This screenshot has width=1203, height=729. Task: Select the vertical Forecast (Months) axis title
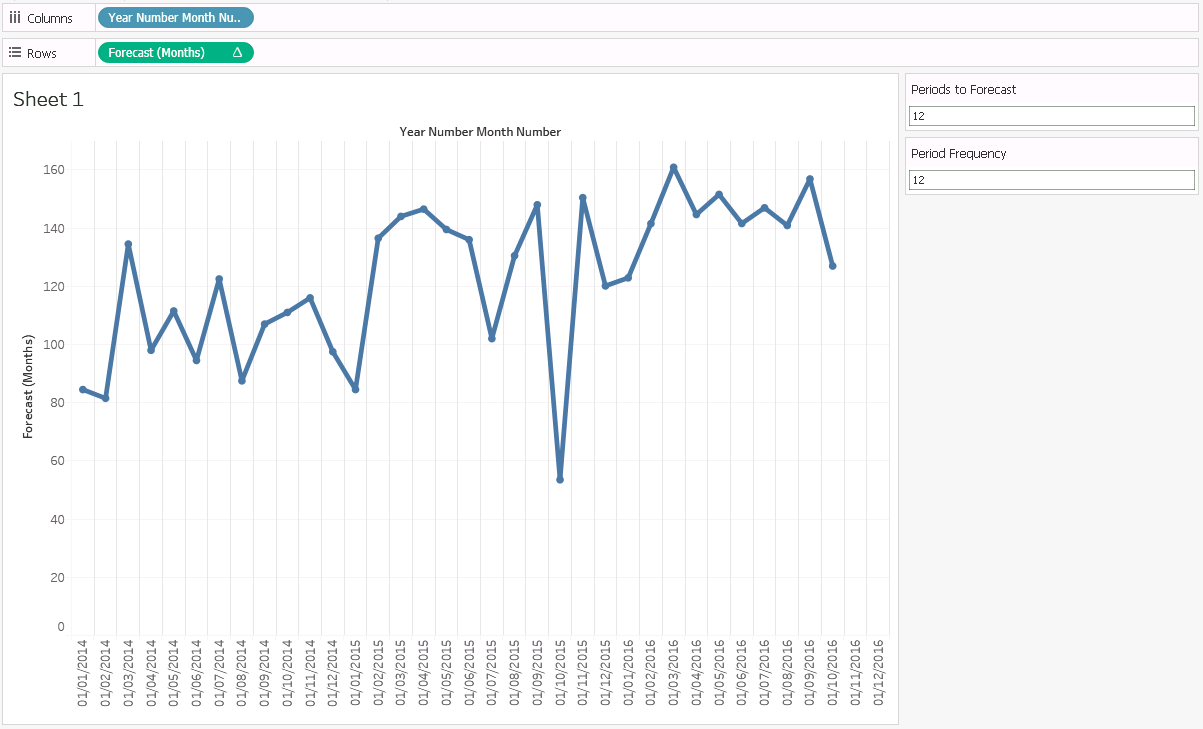click(29, 387)
